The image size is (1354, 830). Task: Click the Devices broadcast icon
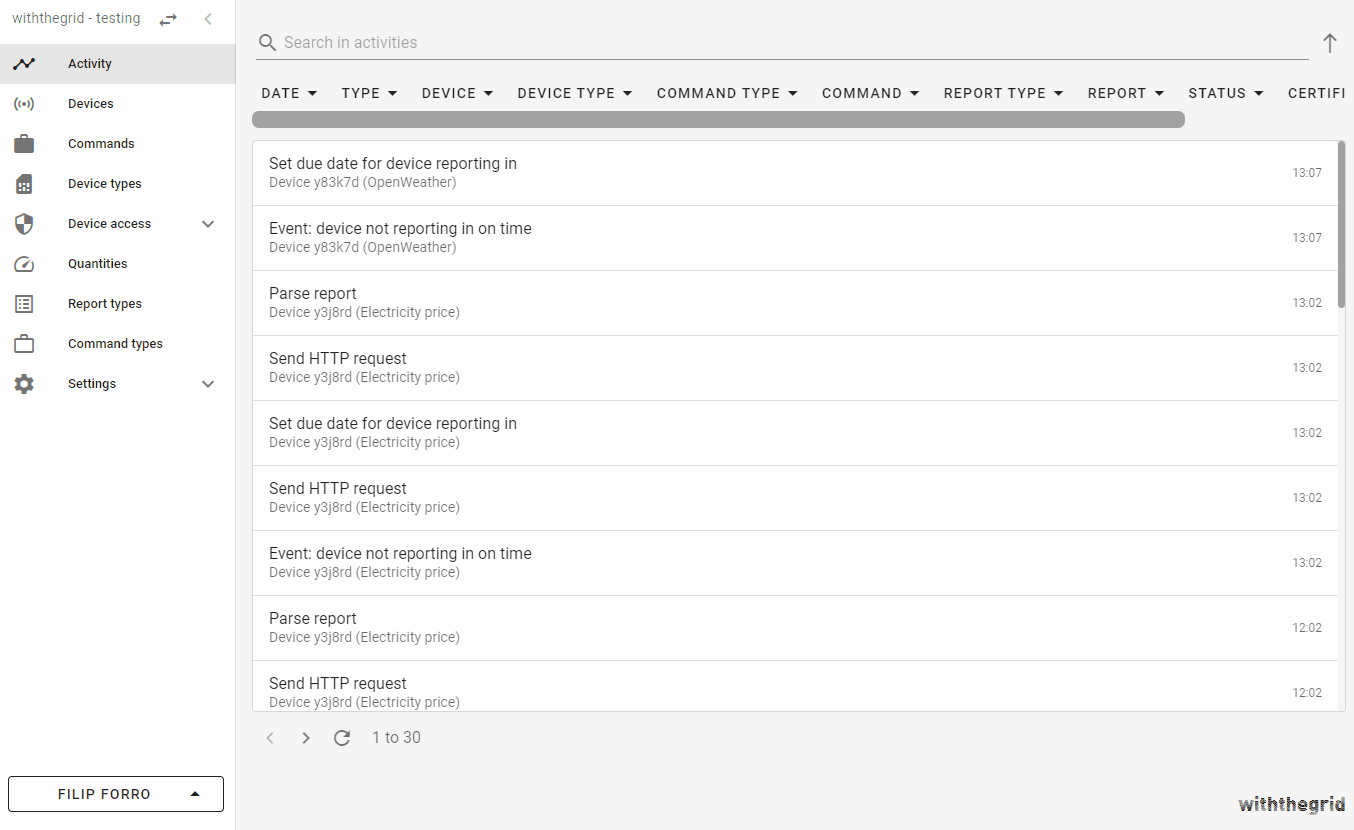[24, 104]
